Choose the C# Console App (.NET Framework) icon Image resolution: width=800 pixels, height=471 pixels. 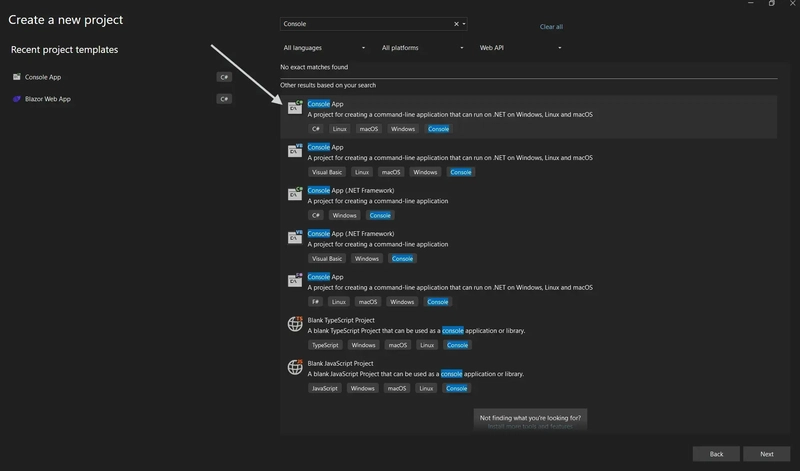(295, 194)
